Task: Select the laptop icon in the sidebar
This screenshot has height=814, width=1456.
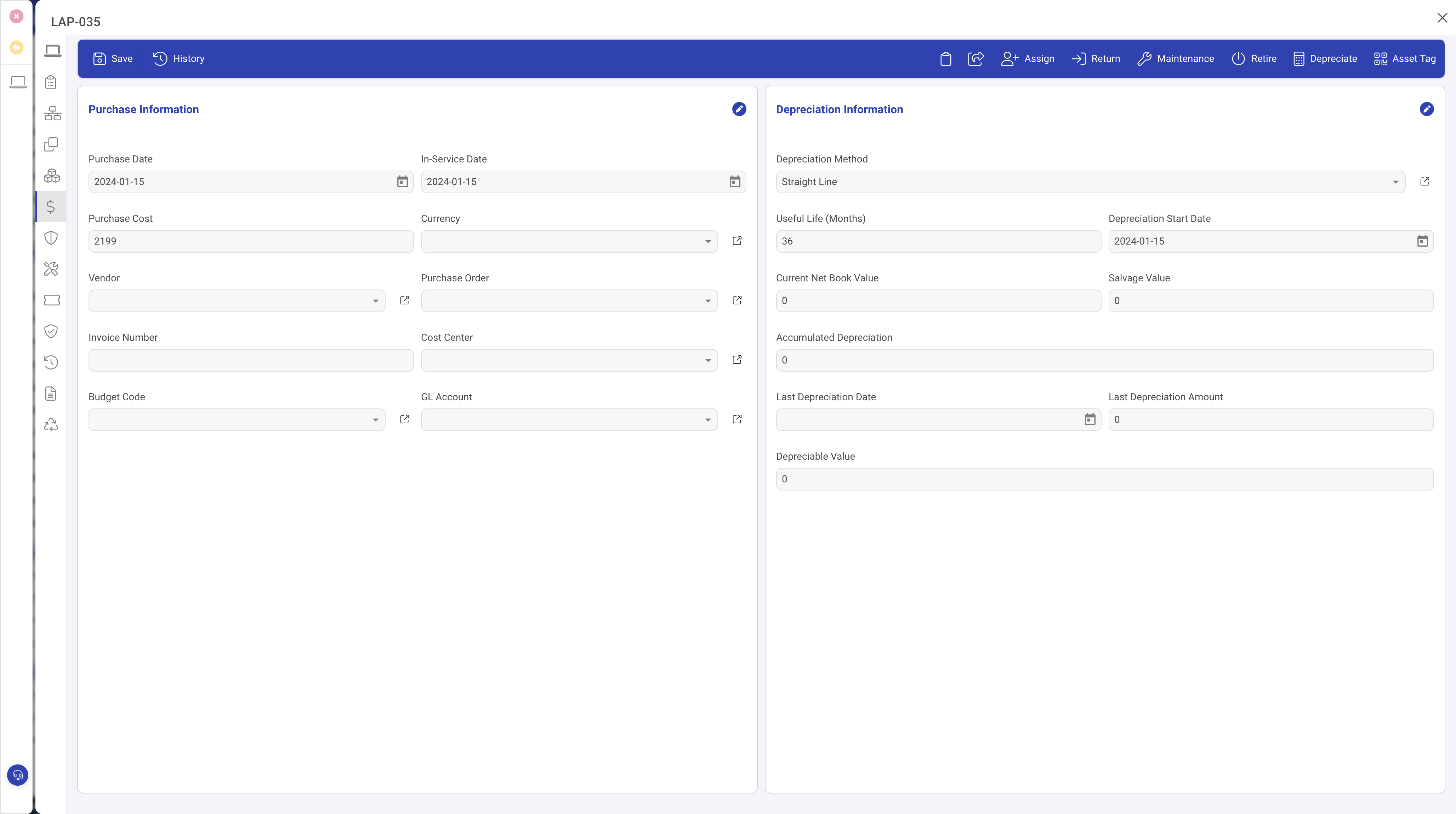Action: tap(51, 50)
